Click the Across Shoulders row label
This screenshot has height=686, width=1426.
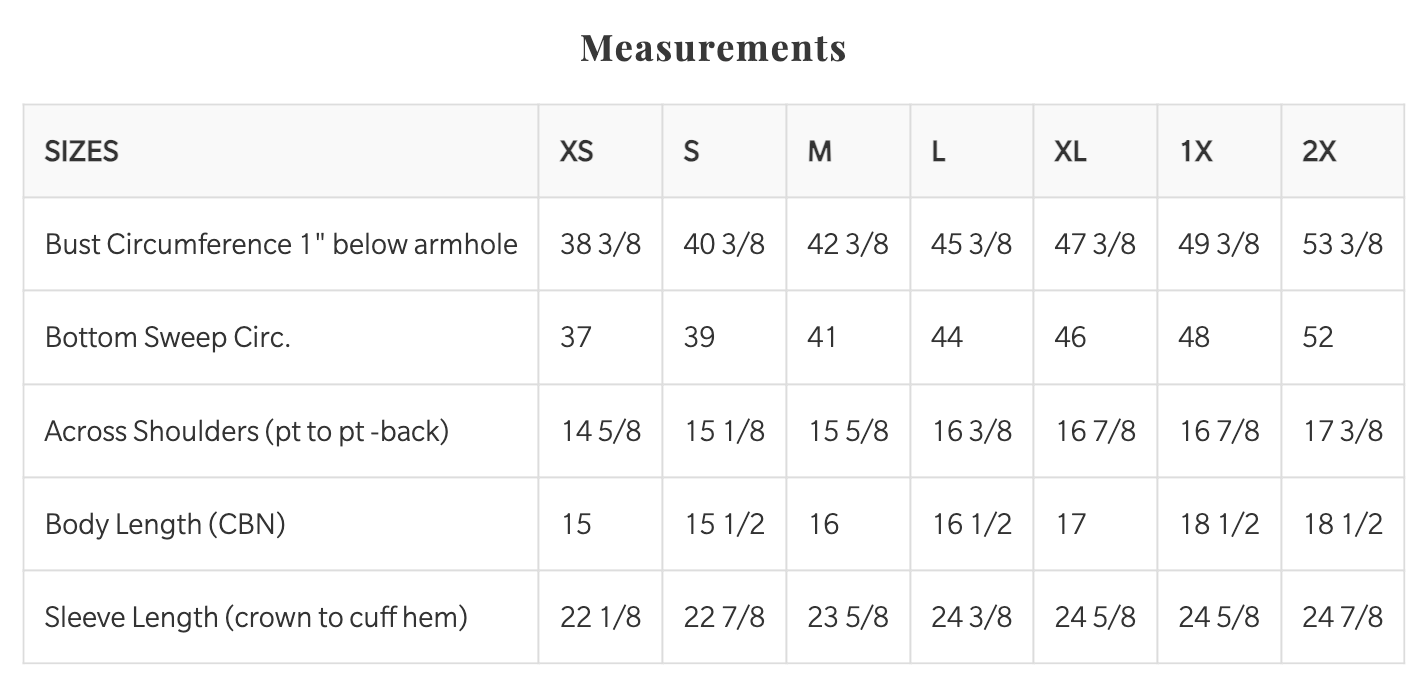pyautogui.click(x=246, y=431)
